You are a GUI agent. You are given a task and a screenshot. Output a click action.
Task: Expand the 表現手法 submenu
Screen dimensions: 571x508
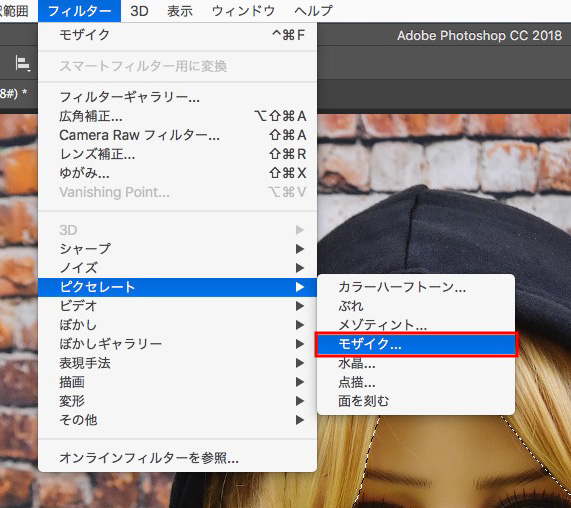[177, 363]
